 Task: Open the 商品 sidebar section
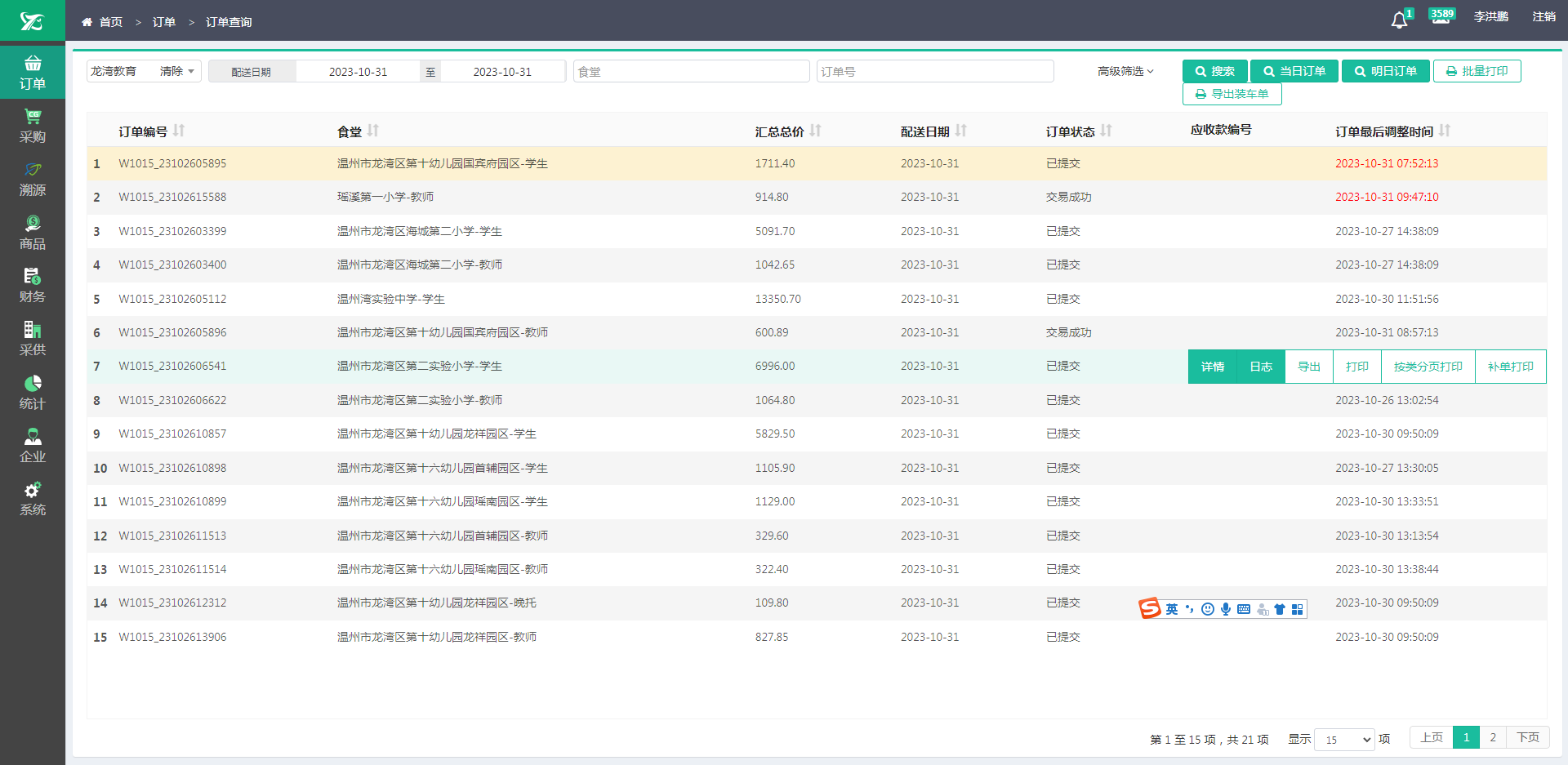(32, 233)
